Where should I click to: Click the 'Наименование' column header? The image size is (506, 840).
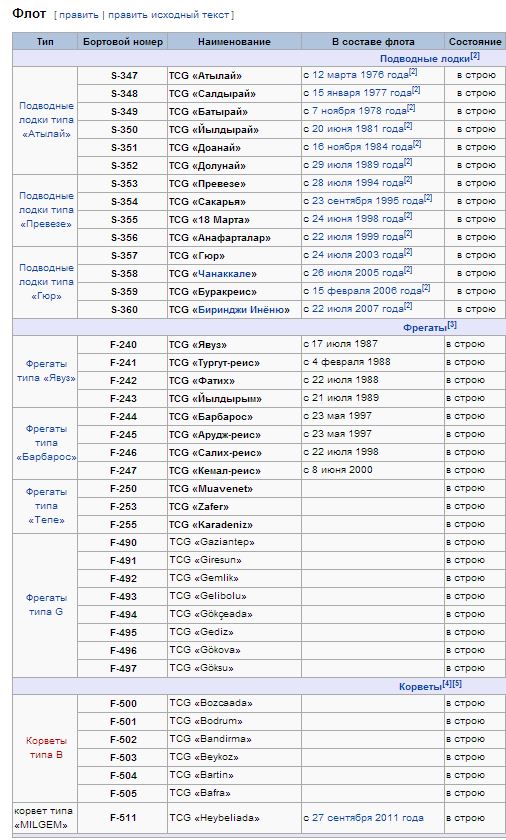point(234,42)
